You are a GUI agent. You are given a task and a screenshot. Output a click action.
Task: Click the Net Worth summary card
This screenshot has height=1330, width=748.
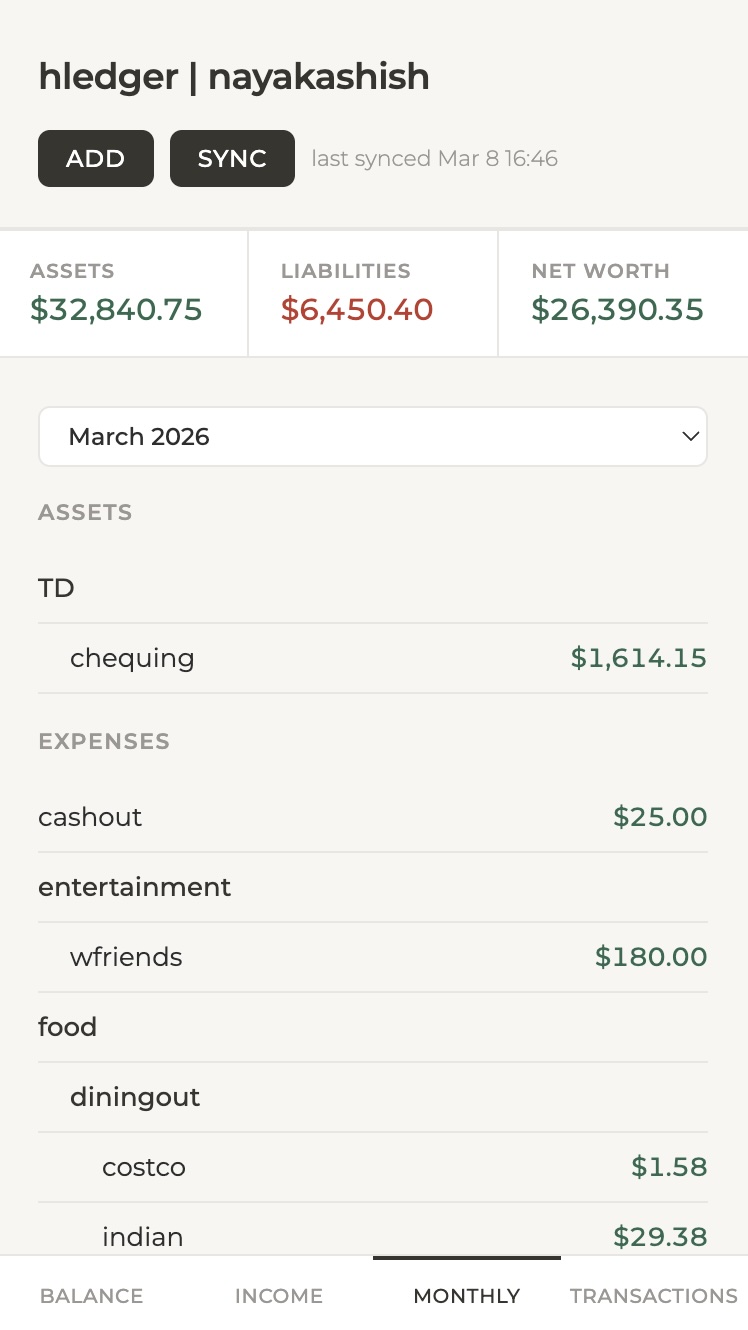pos(622,294)
